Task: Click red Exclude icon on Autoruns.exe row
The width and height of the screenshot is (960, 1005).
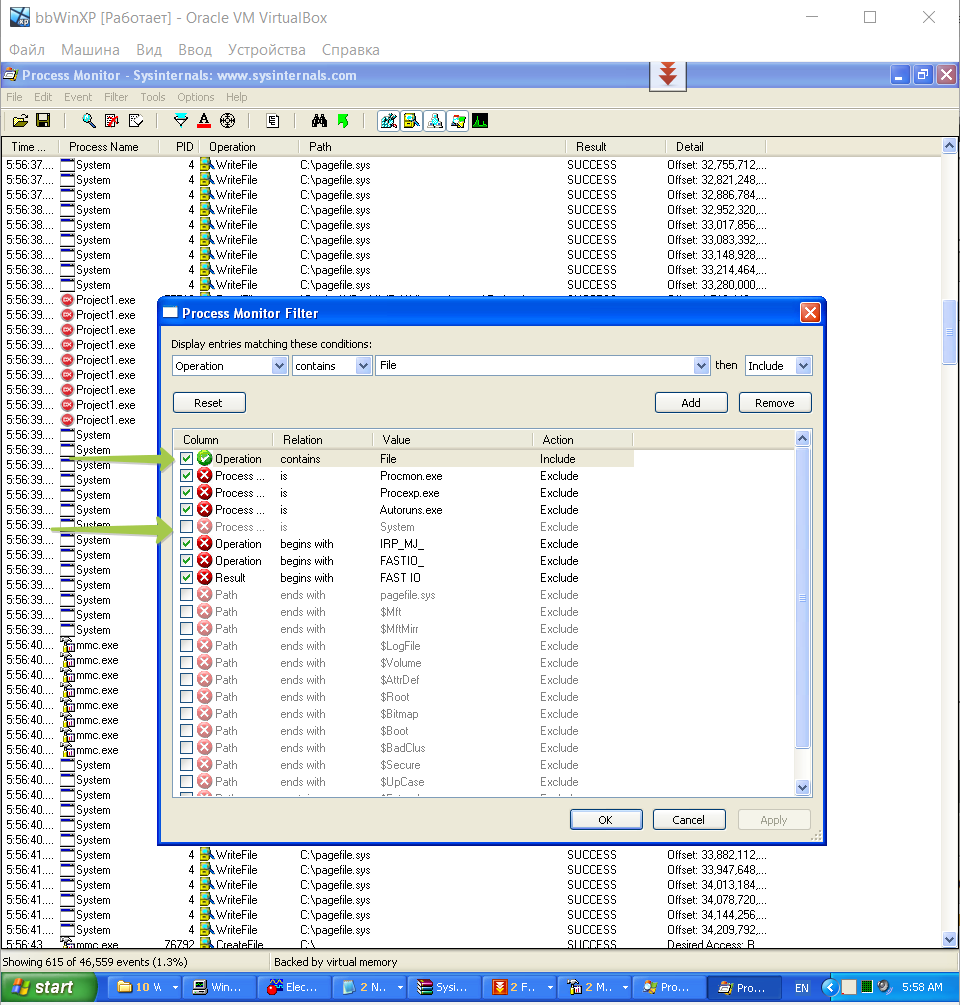Action: 204,510
